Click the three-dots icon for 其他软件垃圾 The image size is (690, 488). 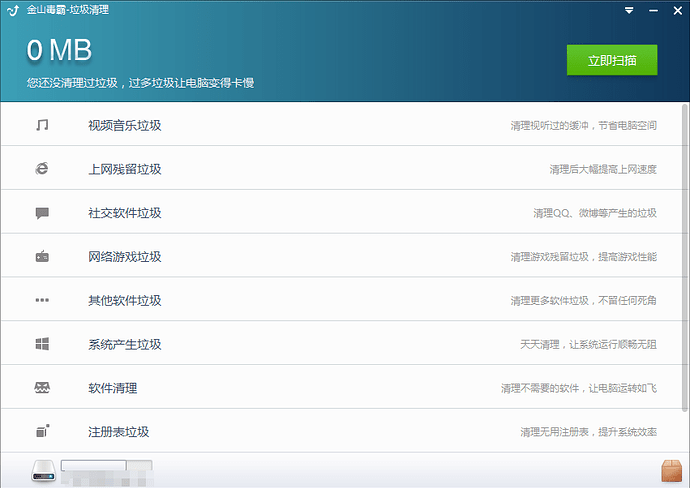[42, 300]
